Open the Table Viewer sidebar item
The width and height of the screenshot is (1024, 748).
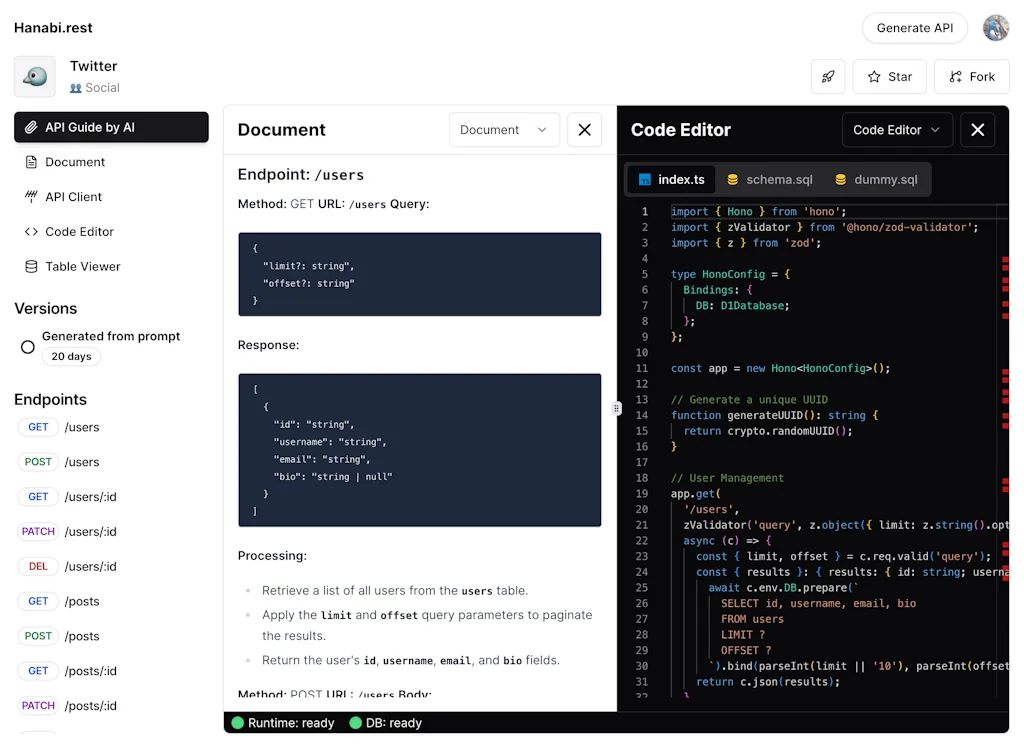pos(82,267)
